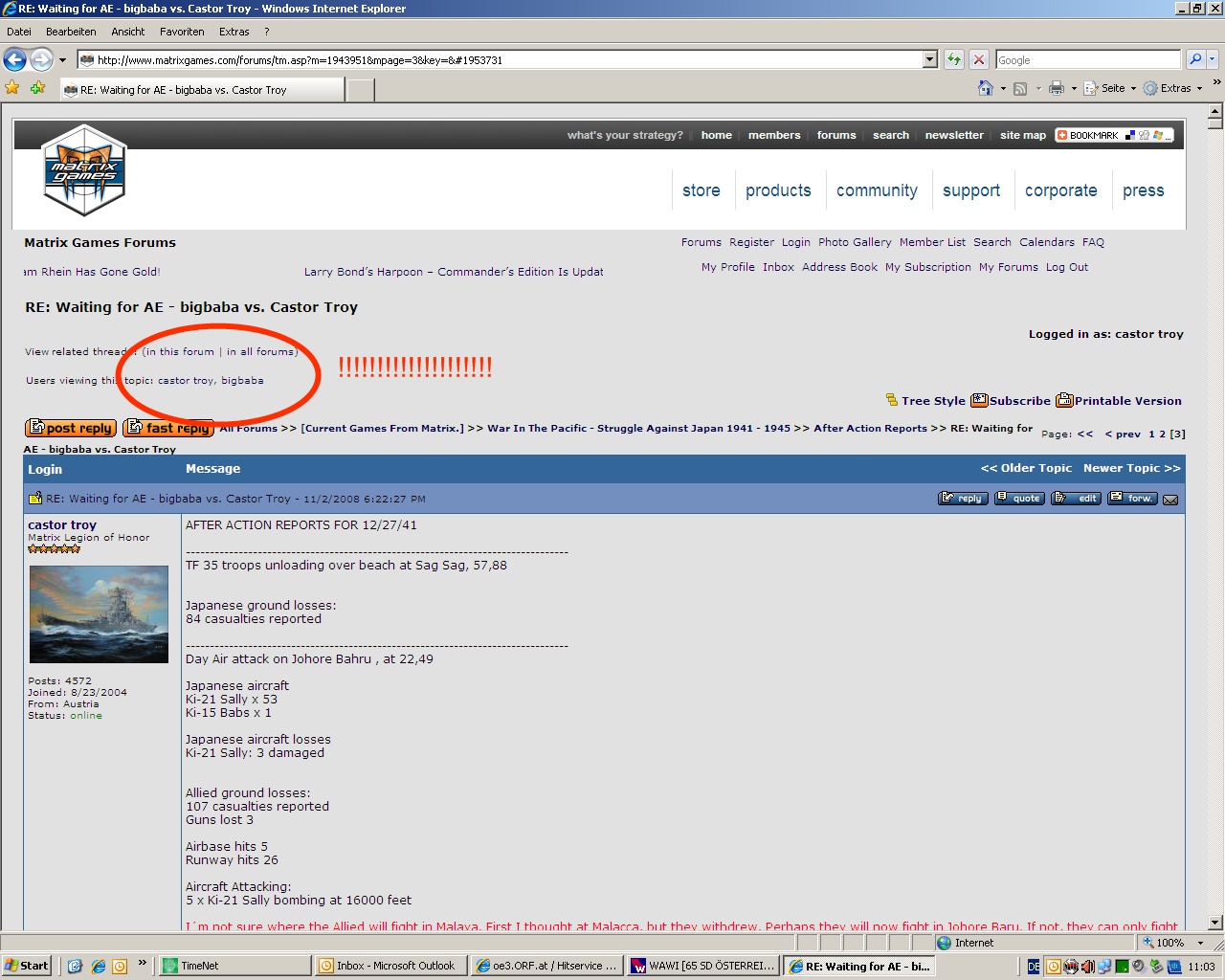Click the browser Forward button

point(41,59)
